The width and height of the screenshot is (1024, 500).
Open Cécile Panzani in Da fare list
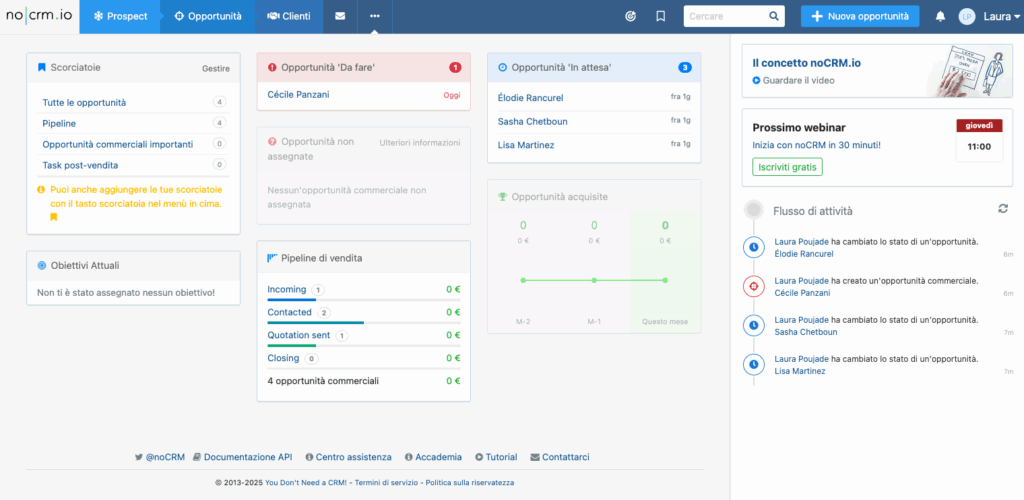pos(299,95)
